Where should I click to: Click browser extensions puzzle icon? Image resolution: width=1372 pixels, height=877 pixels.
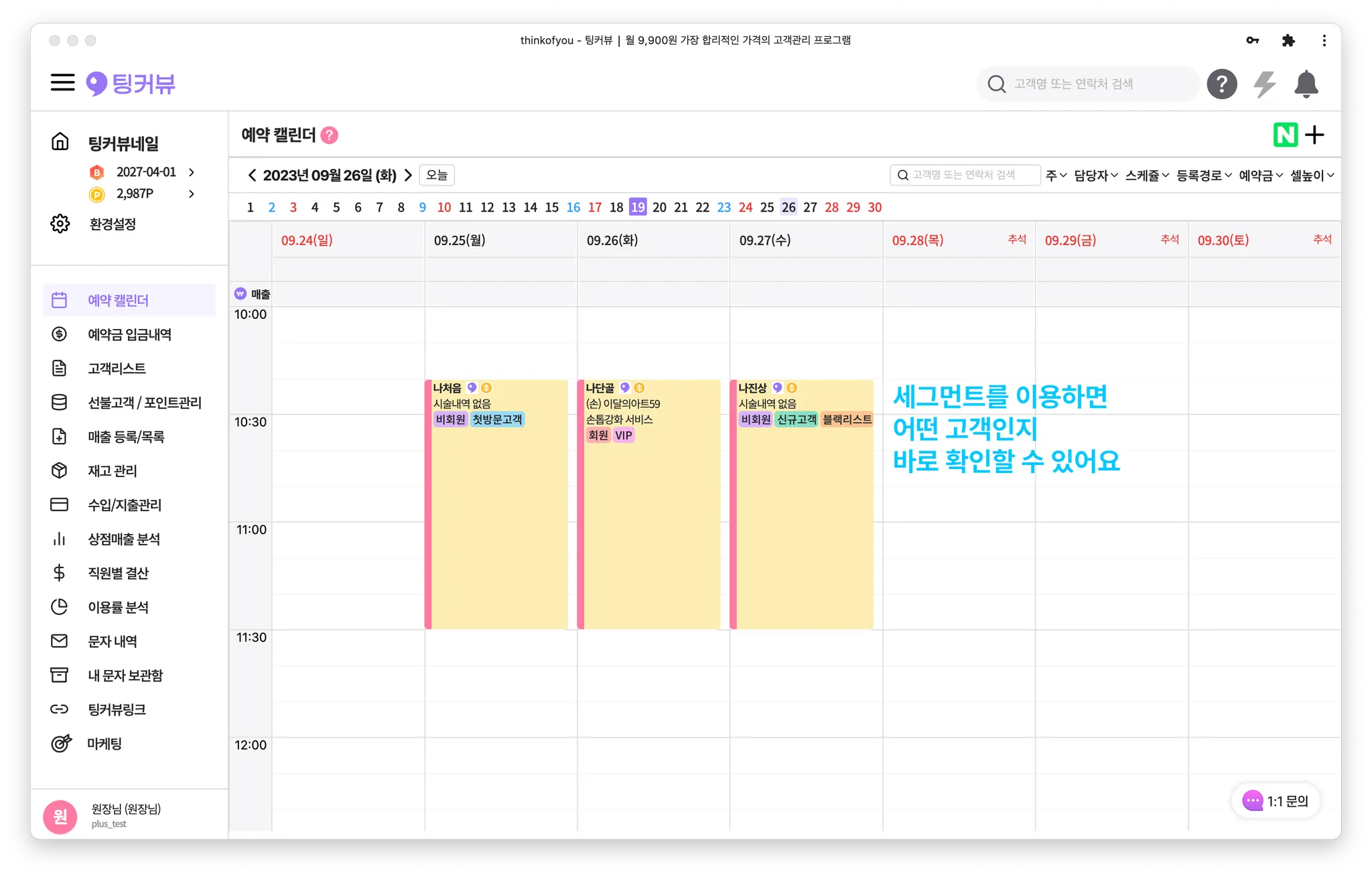1288,40
